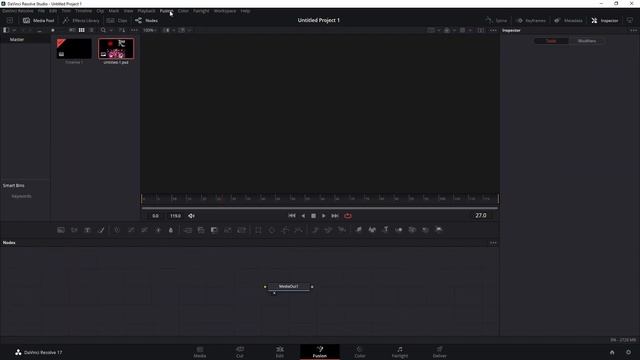Image resolution: width=640 pixels, height=360 pixels.
Task: Toggle the Media Pool panel
Action: coord(38,20)
